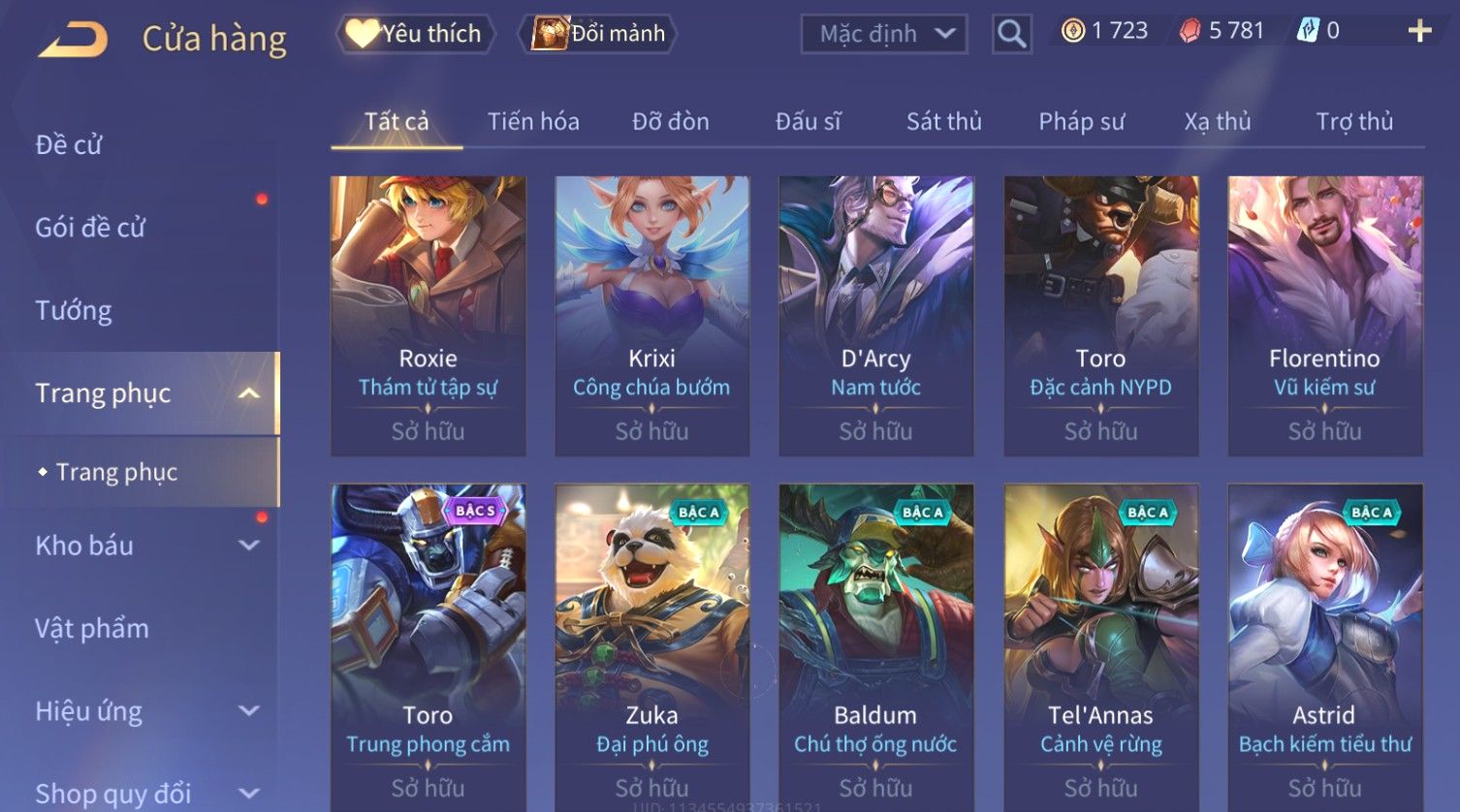Image resolution: width=1460 pixels, height=812 pixels.
Task: Open the Florentino Vũ kiếm sư skin
Action: pos(1325,316)
